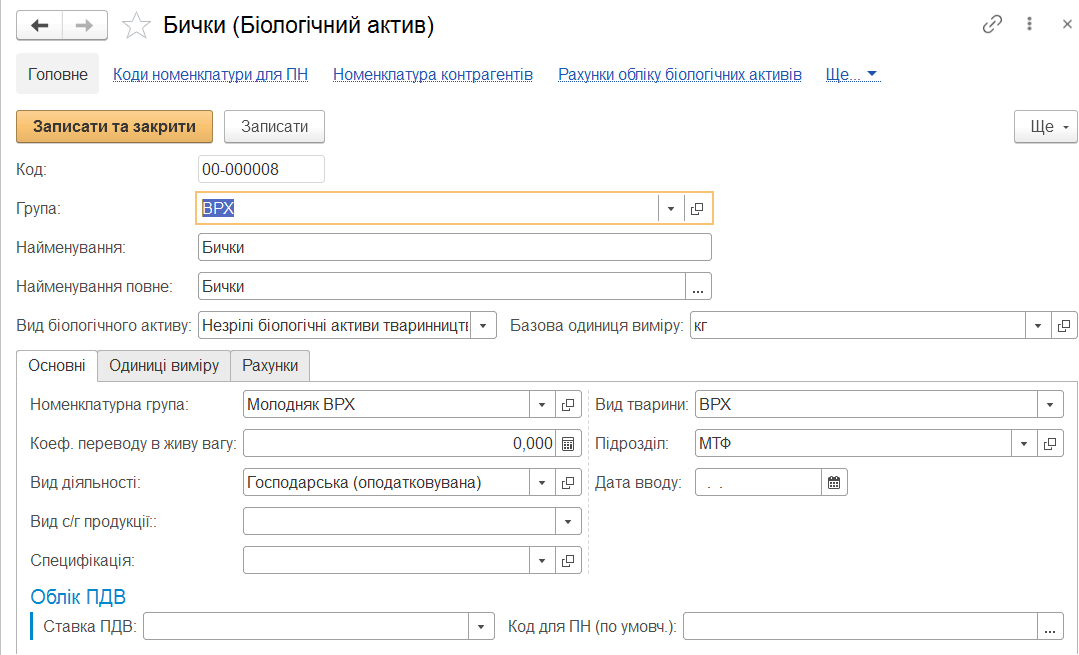
Task: Add this card to favorites with star icon
Action: pos(136,26)
